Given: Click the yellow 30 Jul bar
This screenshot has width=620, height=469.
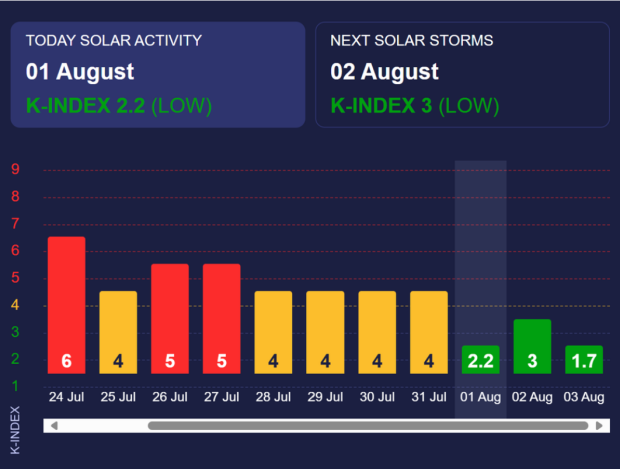Looking at the screenshot, I should 377,333.
